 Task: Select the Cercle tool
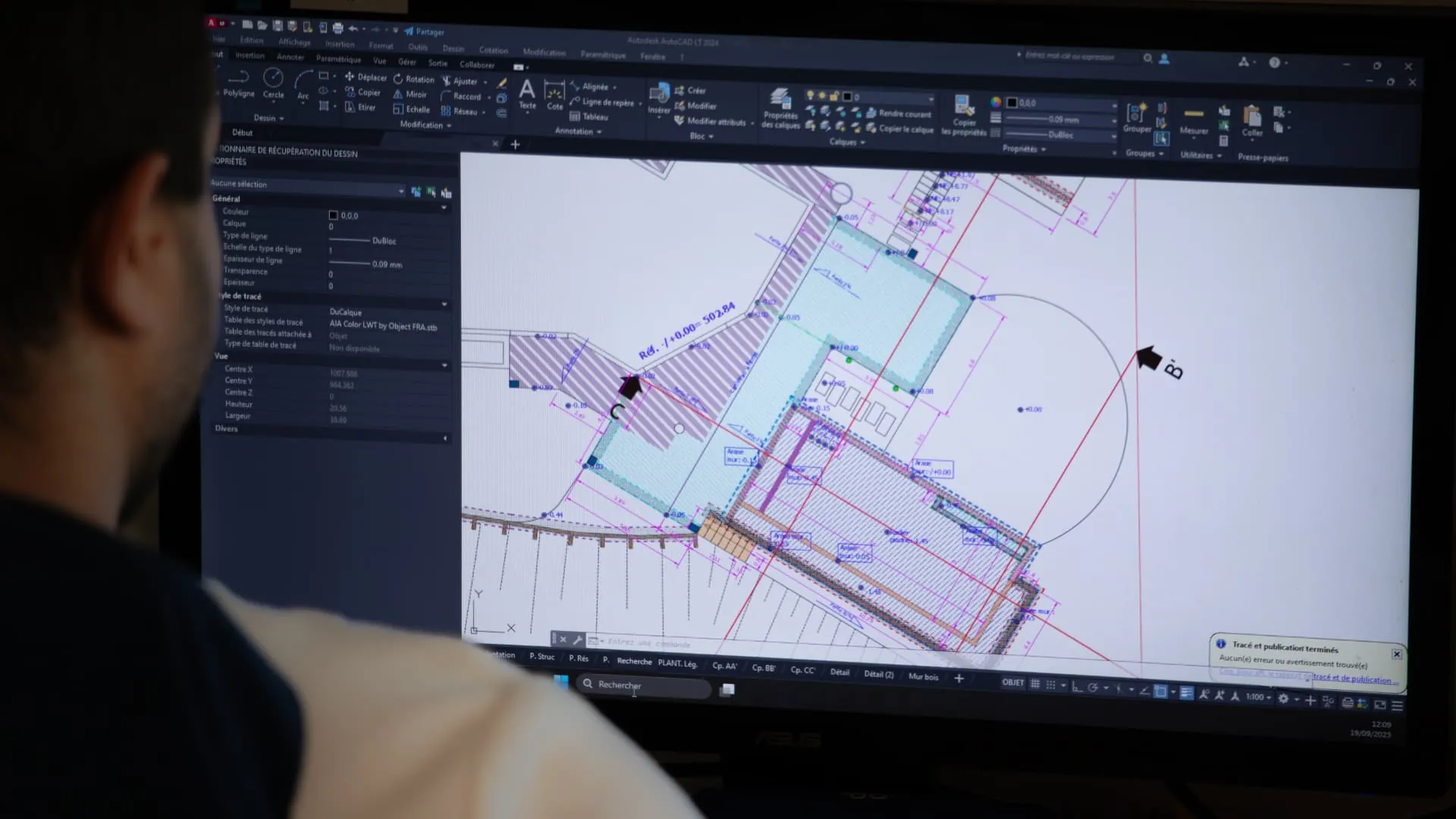[273, 83]
